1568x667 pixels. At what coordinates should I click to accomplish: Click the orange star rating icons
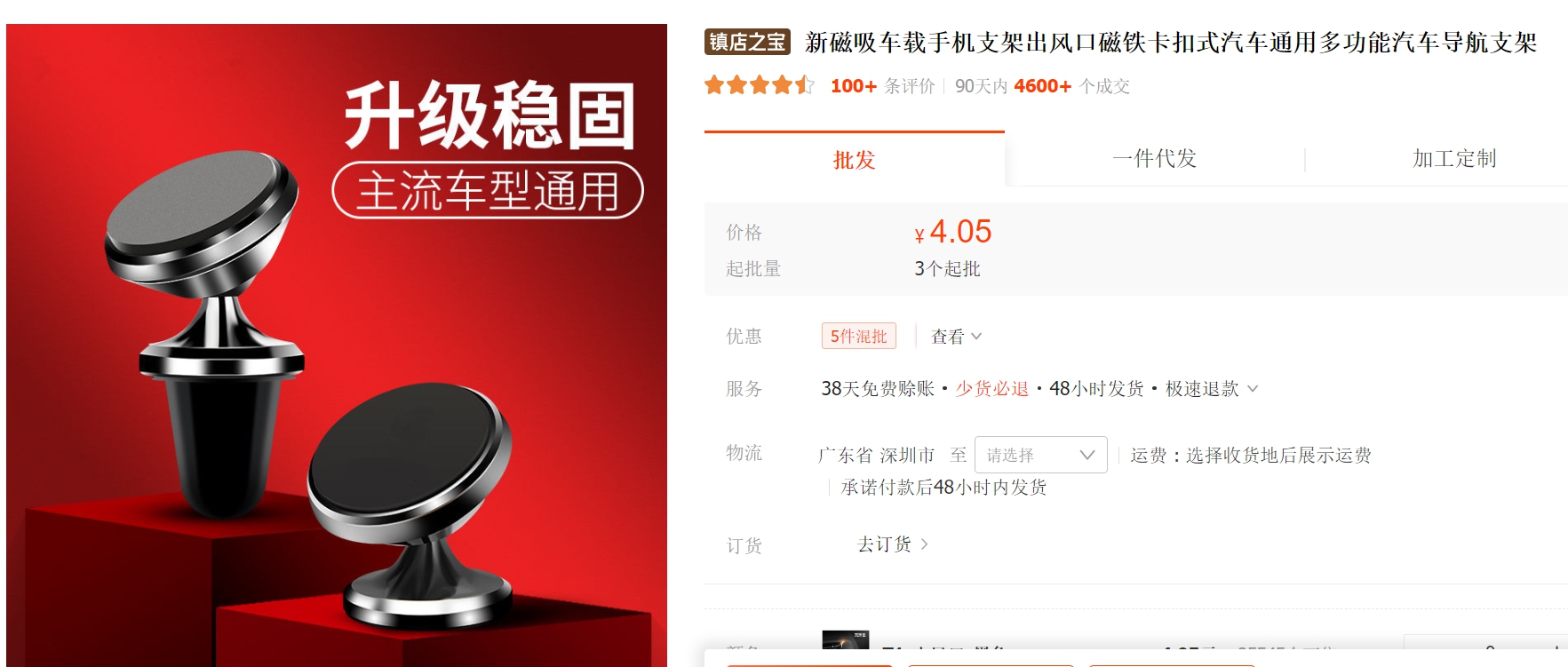[x=760, y=85]
